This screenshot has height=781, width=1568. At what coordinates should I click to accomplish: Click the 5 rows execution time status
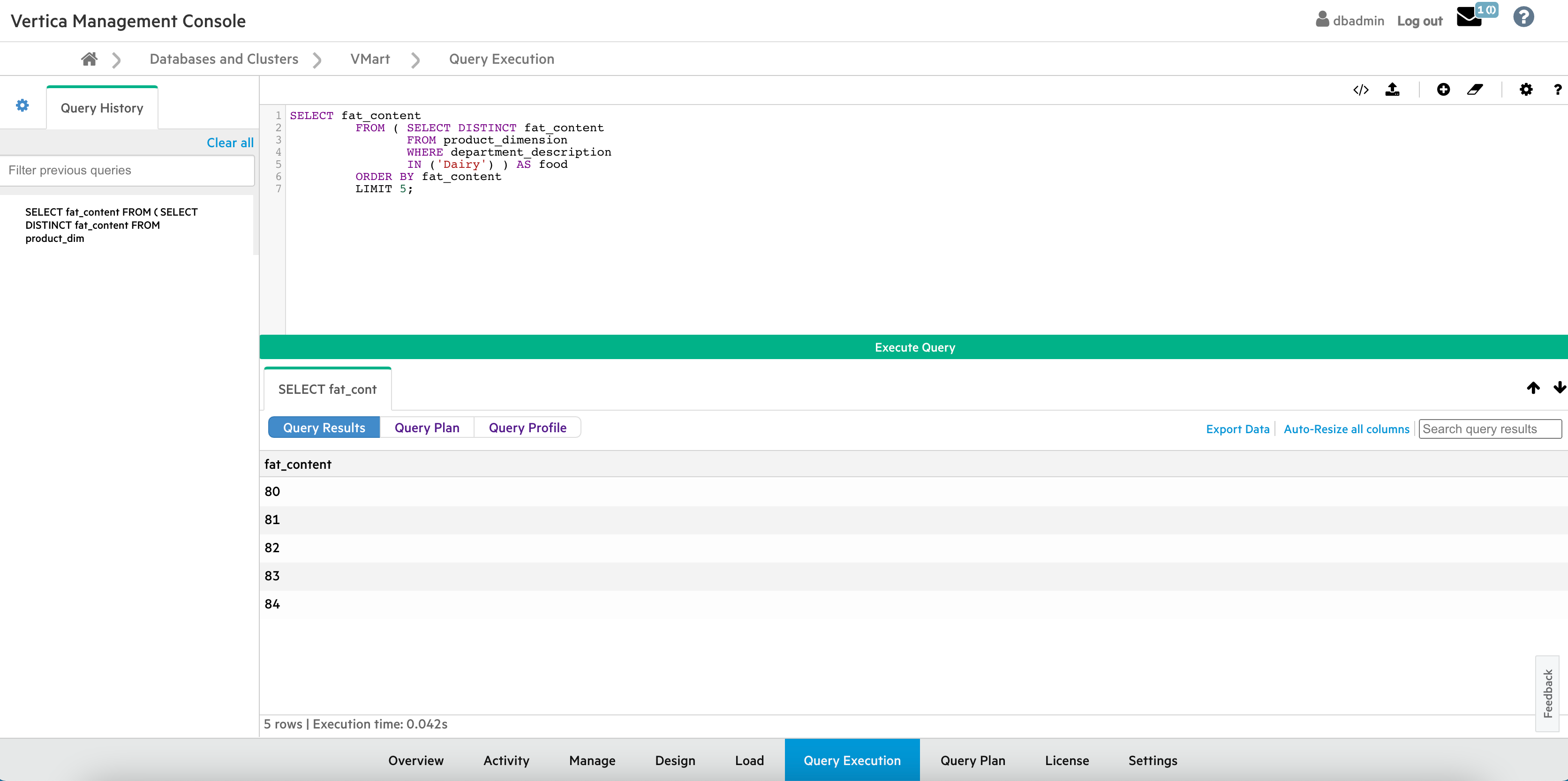coord(355,724)
